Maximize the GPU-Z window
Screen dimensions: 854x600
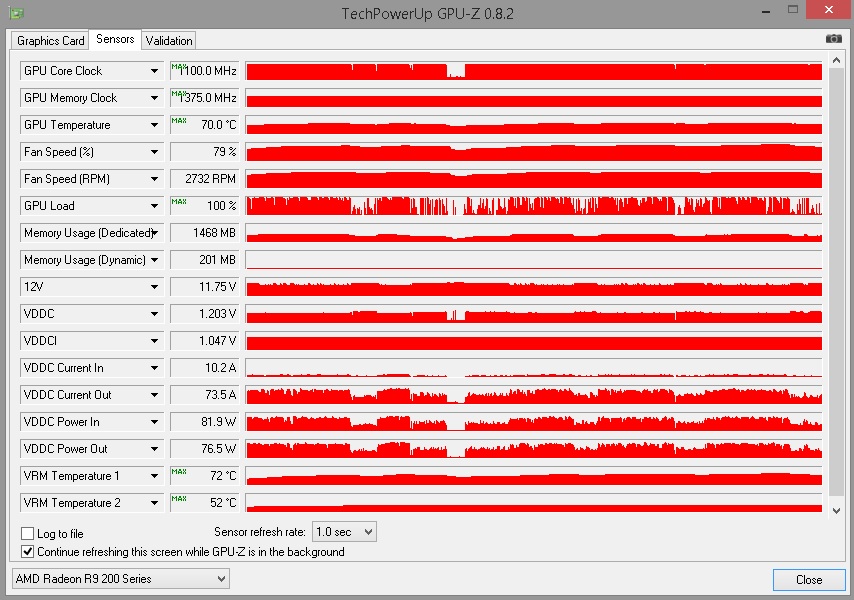(x=793, y=9)
